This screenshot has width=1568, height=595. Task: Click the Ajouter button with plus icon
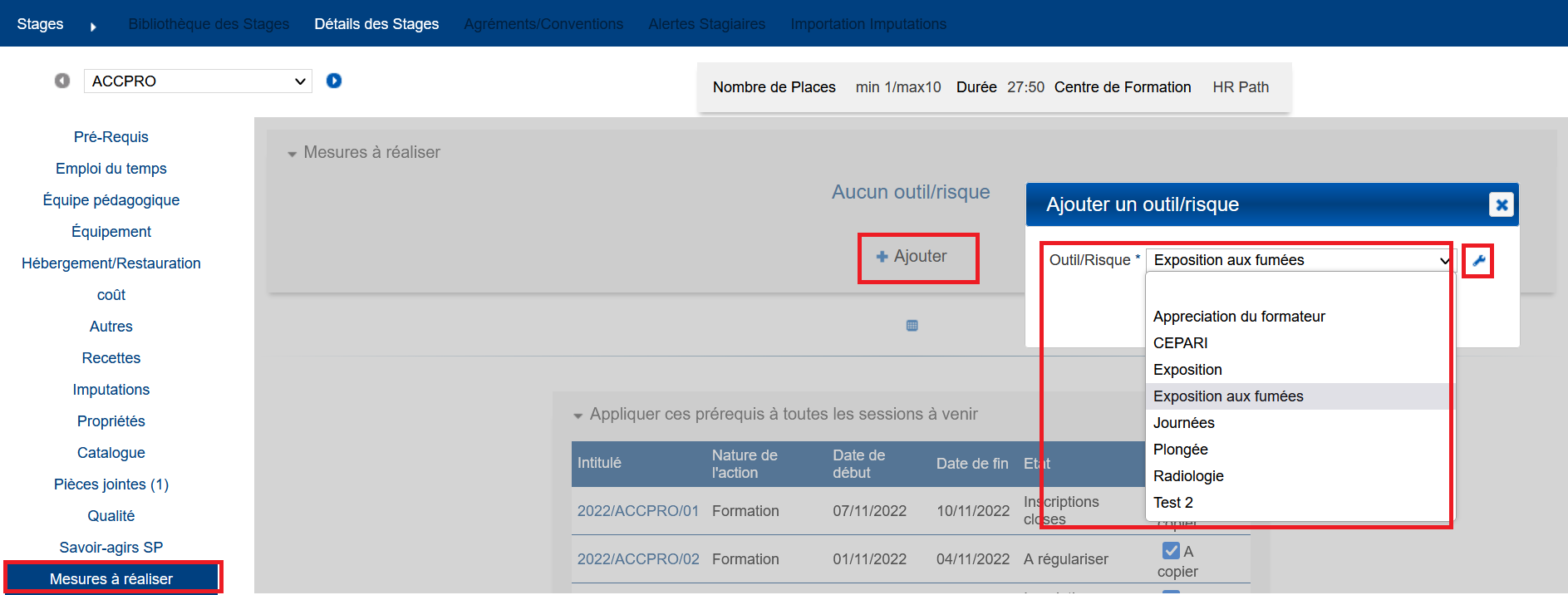[x=912, y=257]
